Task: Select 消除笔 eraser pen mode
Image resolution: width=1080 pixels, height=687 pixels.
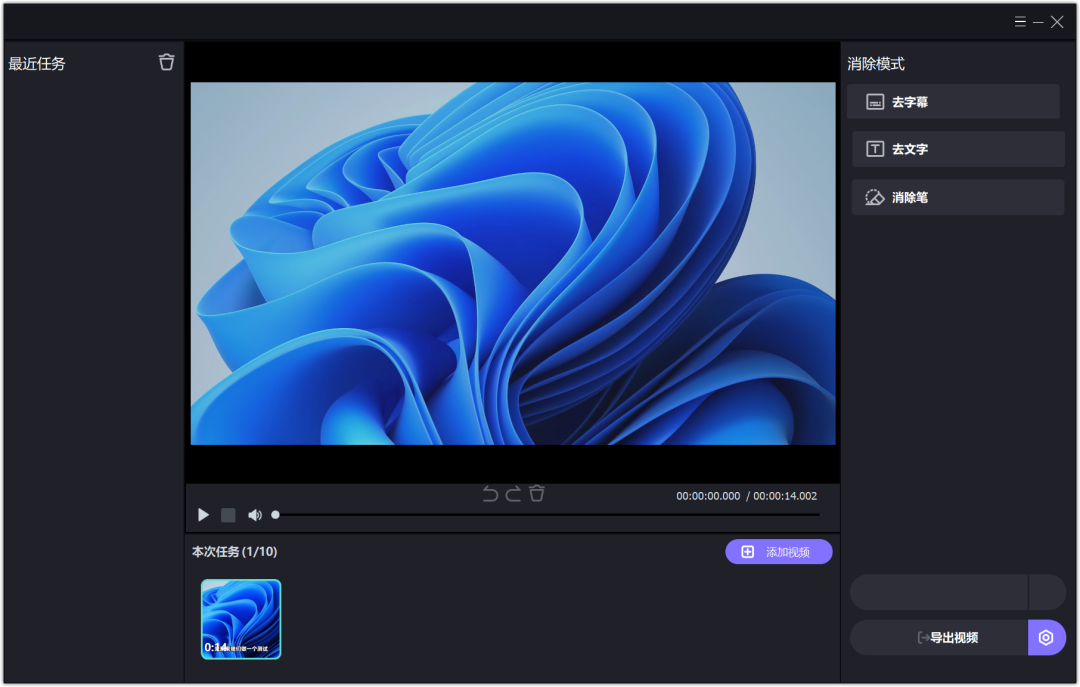Action: pyautogui.click(x=958, y=198)
